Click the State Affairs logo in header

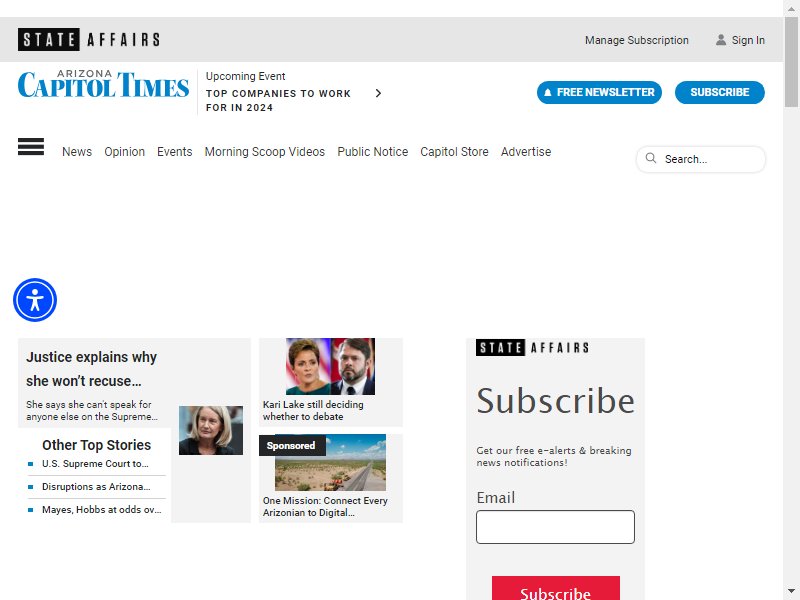(89, 39)
